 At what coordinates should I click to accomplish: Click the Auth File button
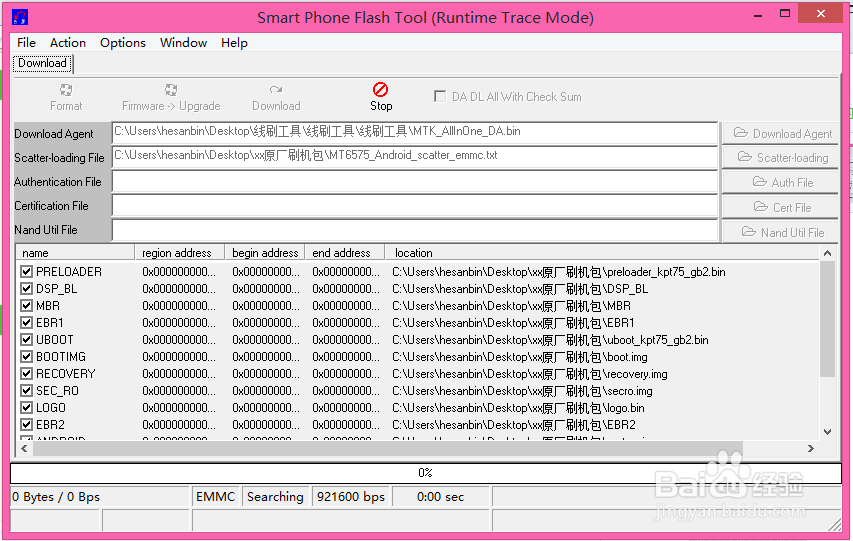780,182
